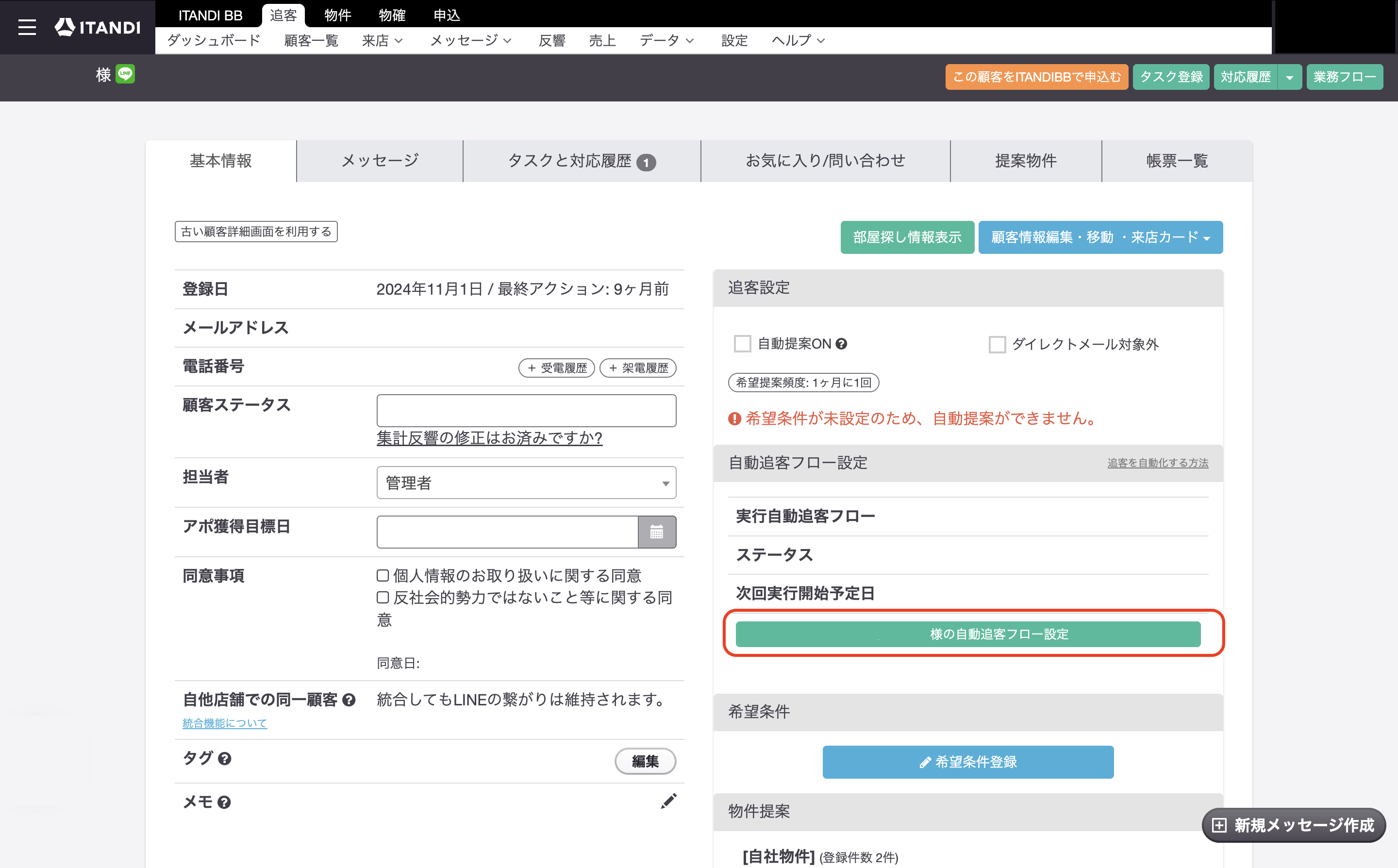Screen dimensions: 1398x868
Task: Click the タスク登録 button
Action: [1171, 77]
